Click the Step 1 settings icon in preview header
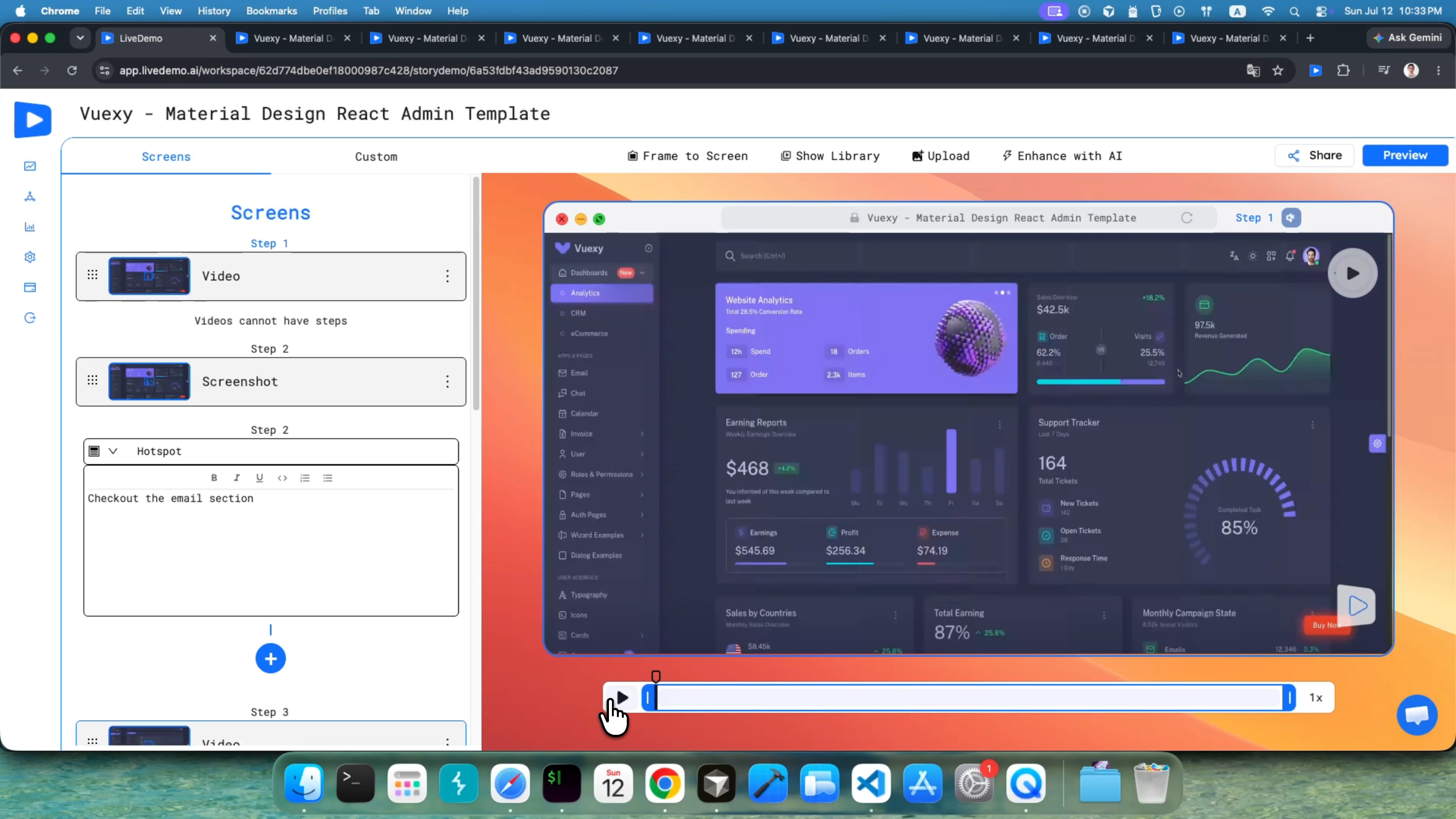Screen dimensions: 1456x819 1291,218
